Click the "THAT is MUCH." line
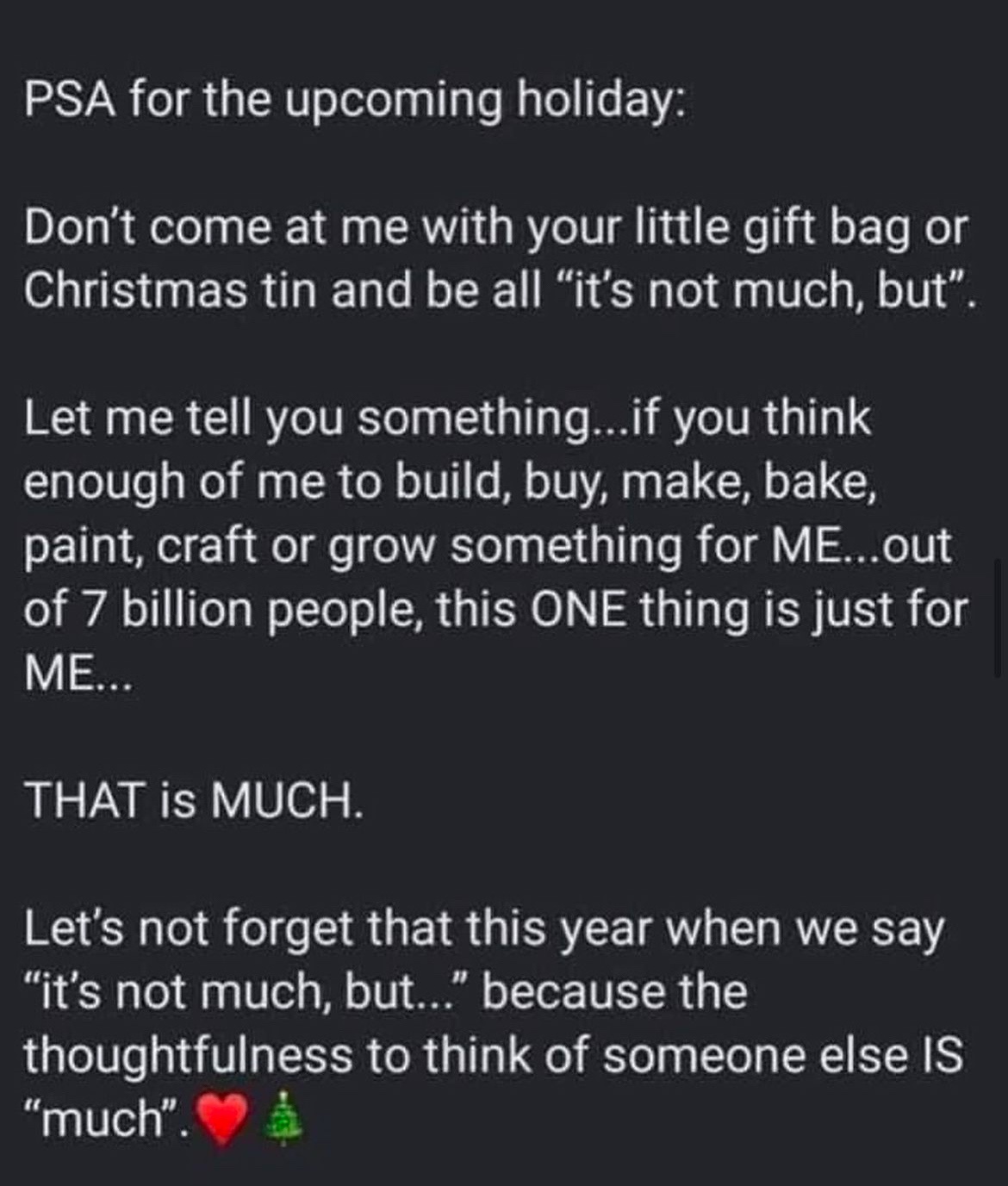The image size is (1008, 1186). pyautogui.click(x=195, y=801)
